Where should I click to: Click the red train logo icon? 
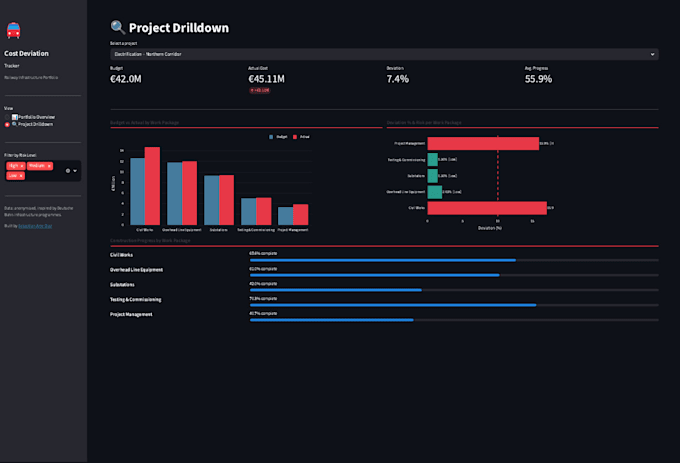(13, 30)
